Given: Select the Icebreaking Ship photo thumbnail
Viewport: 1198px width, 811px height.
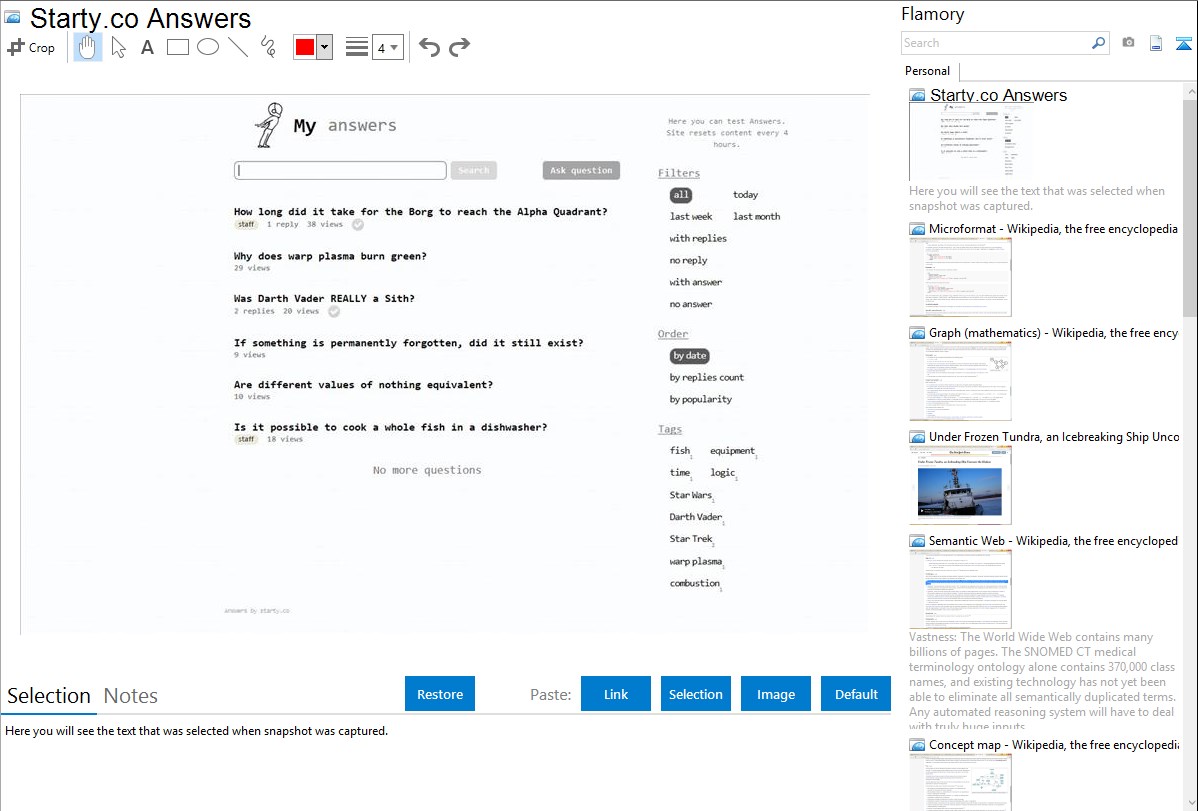Looking at the screenshot, I should coord(960,485).
